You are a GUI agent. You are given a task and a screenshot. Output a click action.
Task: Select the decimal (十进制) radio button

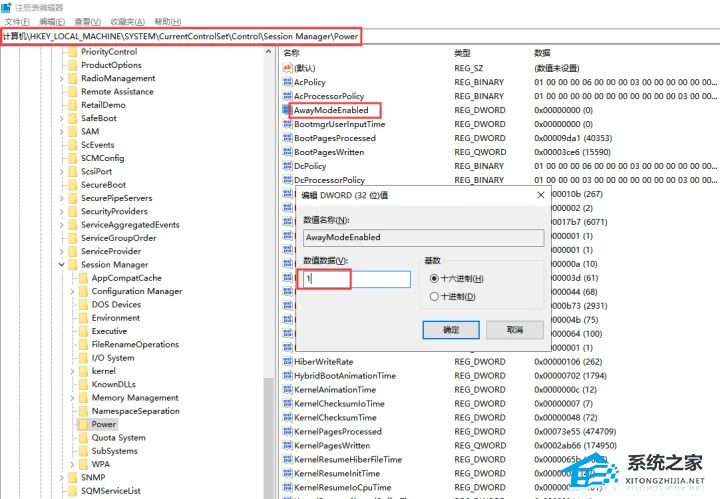click(x=434, y=297)
